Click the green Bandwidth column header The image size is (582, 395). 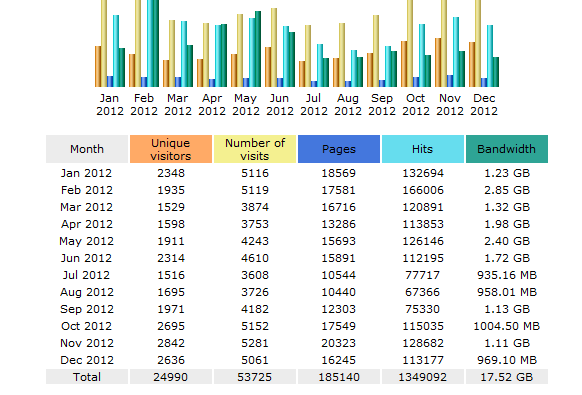pos(507,149)
